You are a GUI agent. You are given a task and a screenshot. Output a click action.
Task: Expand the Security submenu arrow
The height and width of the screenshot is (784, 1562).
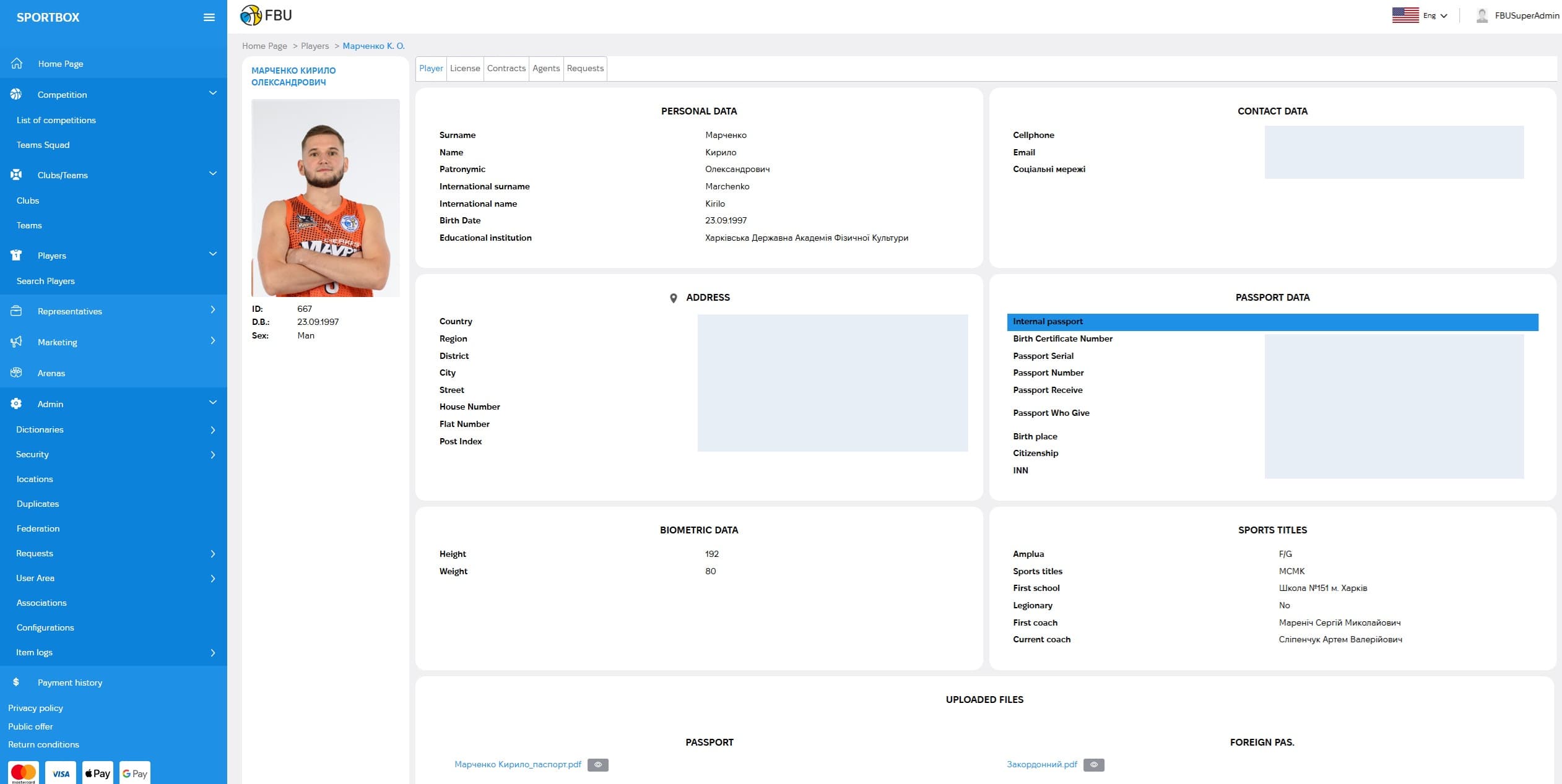click(213, 455)
